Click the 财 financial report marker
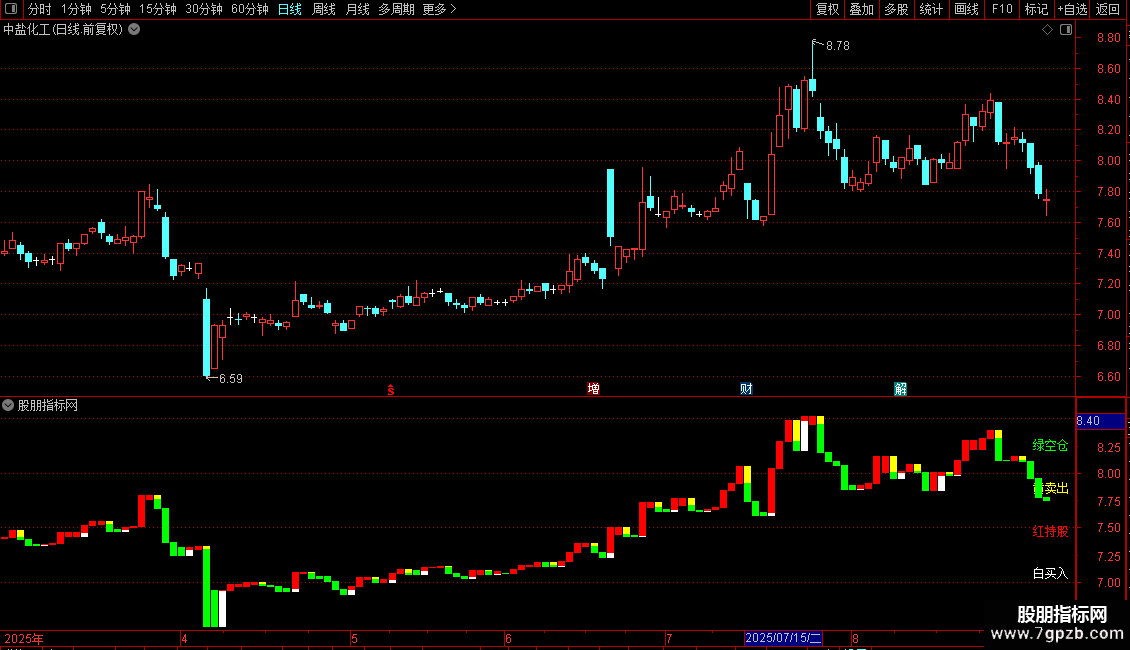Screen dimensions: 1130x650 pos(746,389)
